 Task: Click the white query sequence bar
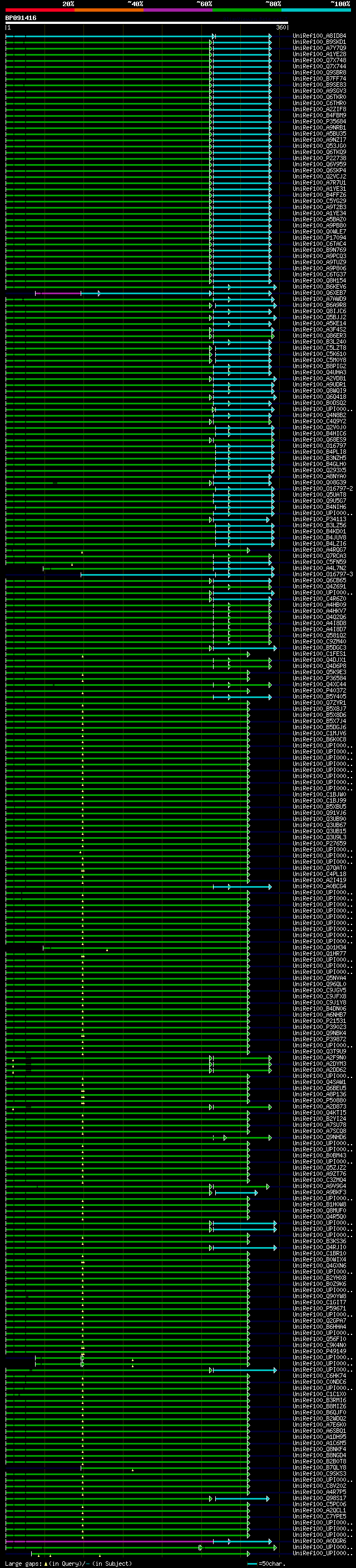pos(147,23)
